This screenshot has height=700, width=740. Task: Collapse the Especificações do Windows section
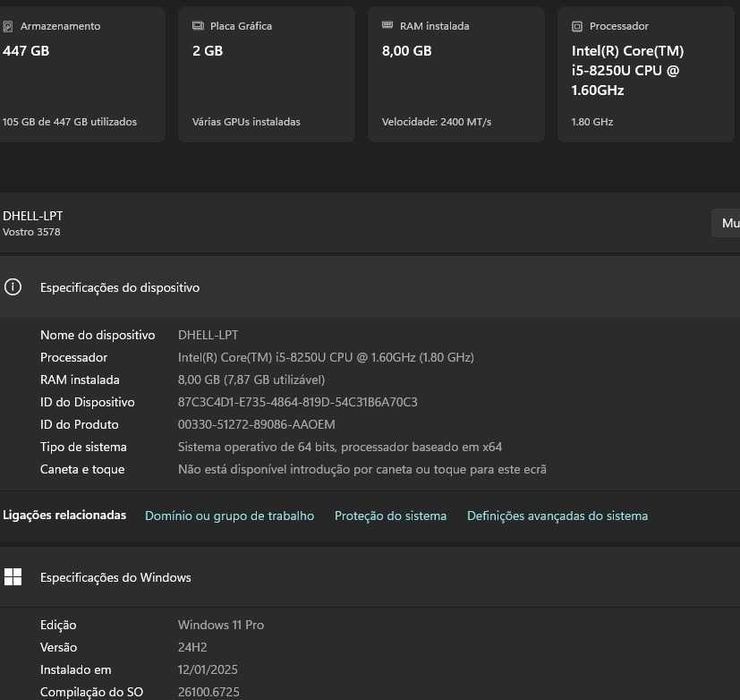tap(370, 577)
